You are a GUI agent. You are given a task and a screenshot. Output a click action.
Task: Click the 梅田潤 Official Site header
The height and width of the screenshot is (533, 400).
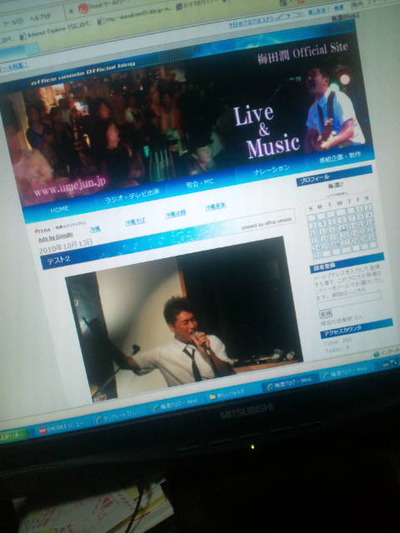(x=303, y=52)
